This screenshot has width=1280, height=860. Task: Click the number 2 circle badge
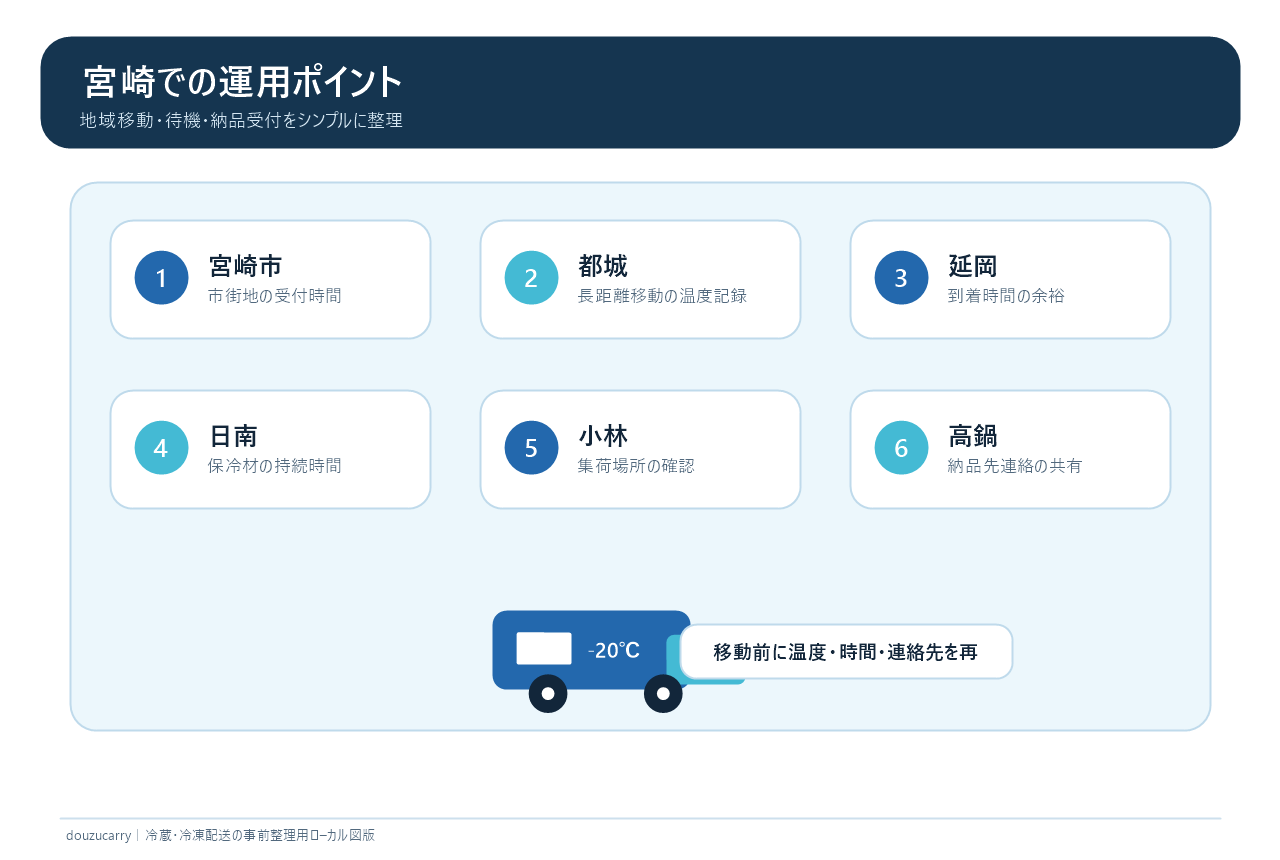point(531,278)
